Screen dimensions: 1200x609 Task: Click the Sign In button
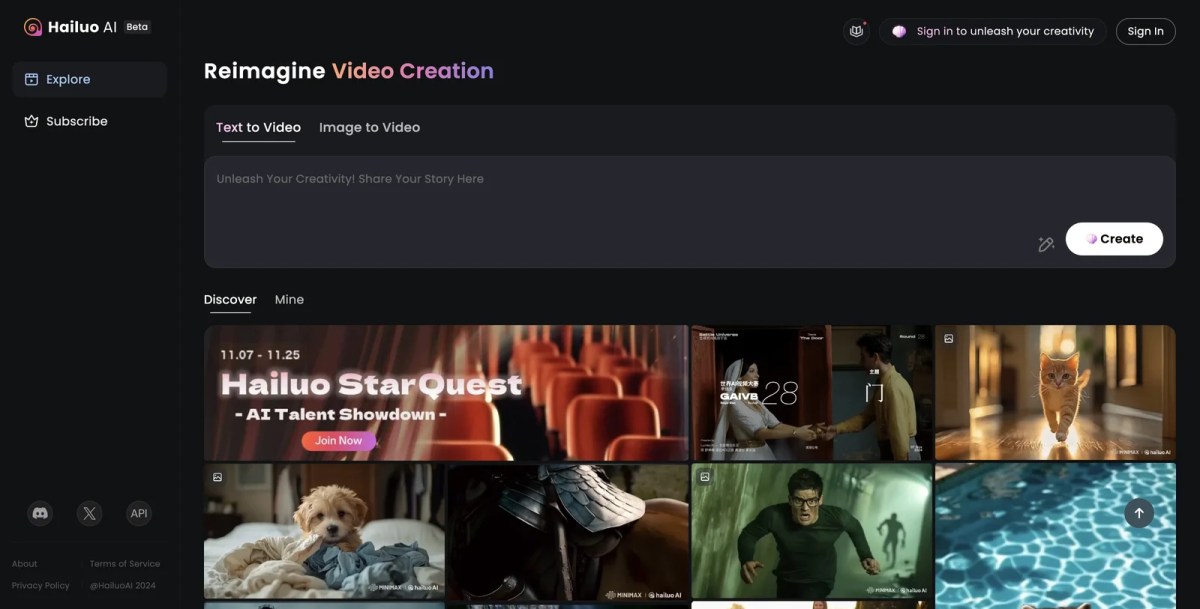(1145, 31)
